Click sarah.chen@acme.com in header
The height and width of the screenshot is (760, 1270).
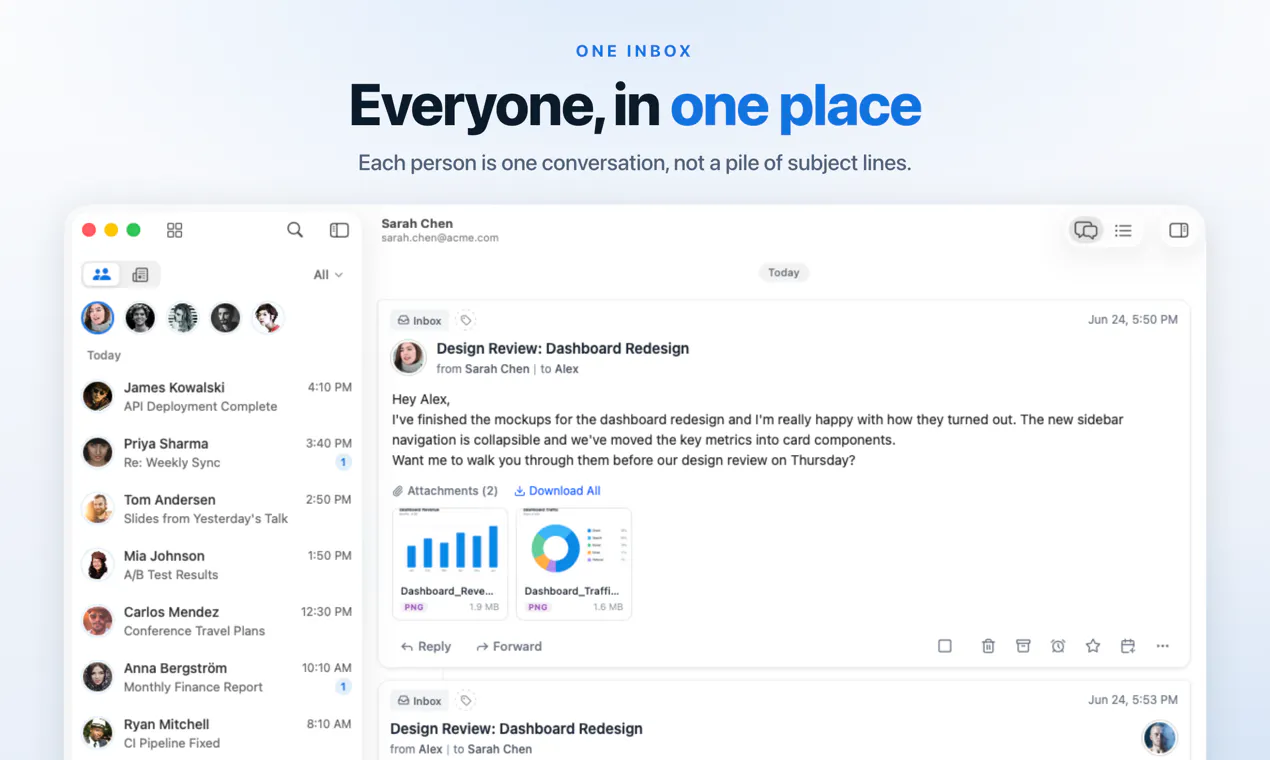click(x=440, y=239)
